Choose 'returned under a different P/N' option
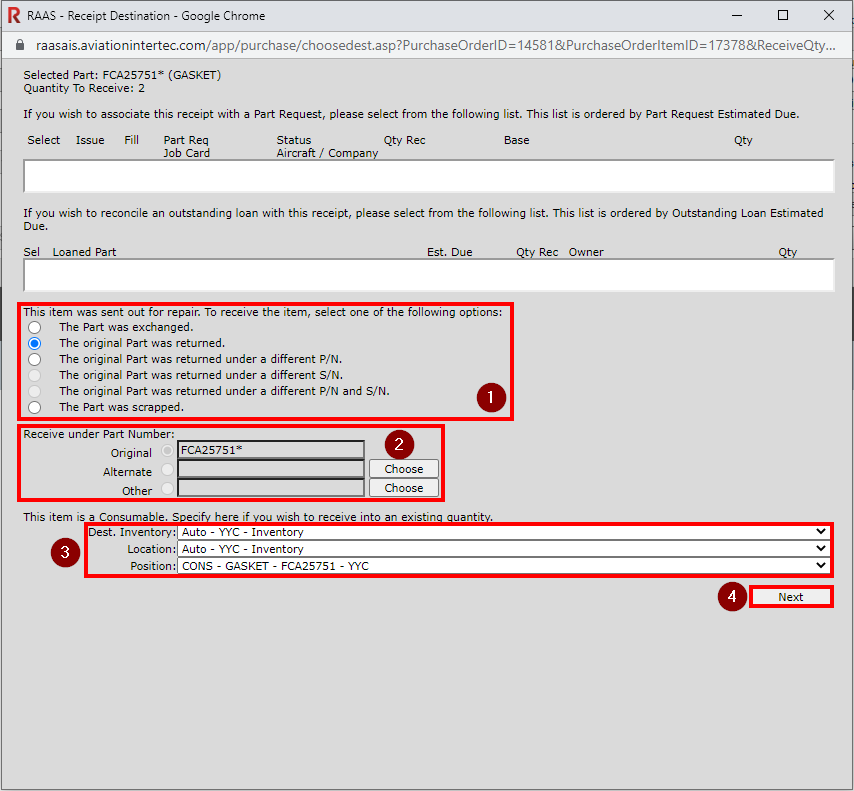The image size is (854, 791). [35, 359]
